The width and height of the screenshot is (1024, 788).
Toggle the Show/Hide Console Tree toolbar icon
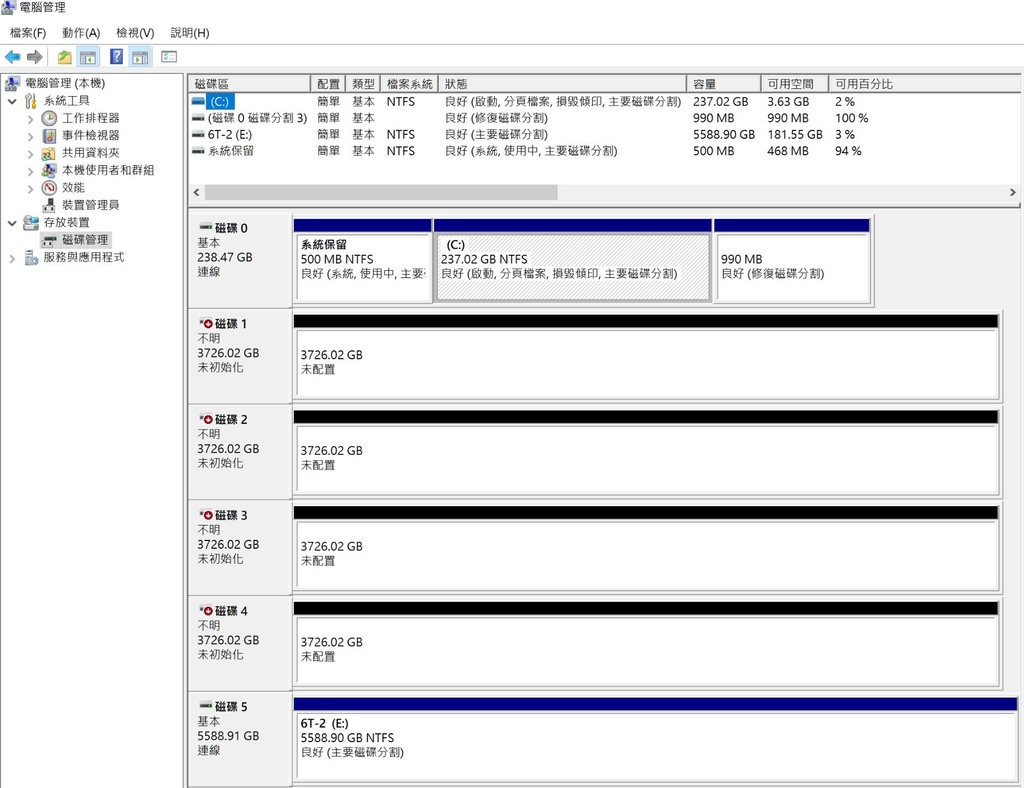tap(88, 57)
